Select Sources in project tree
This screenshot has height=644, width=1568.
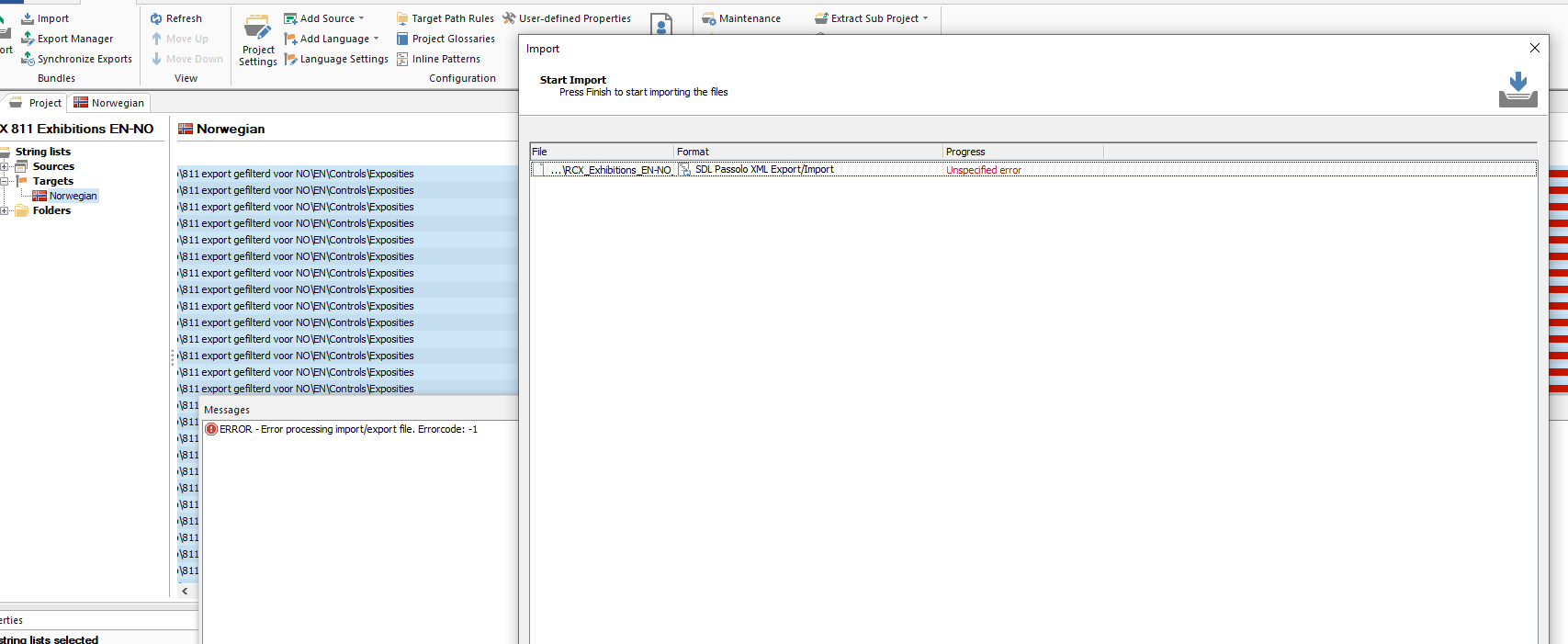click(x=53, y=166)
